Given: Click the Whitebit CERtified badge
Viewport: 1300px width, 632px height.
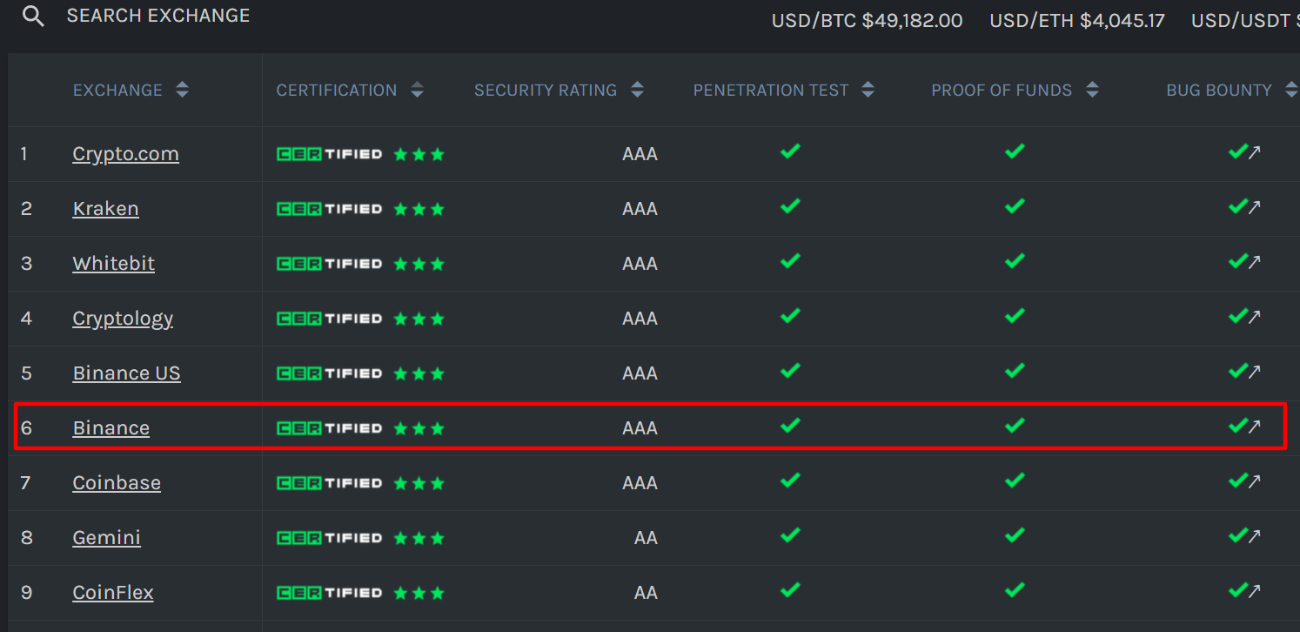Looking at the screenshot, I should 329,264.
